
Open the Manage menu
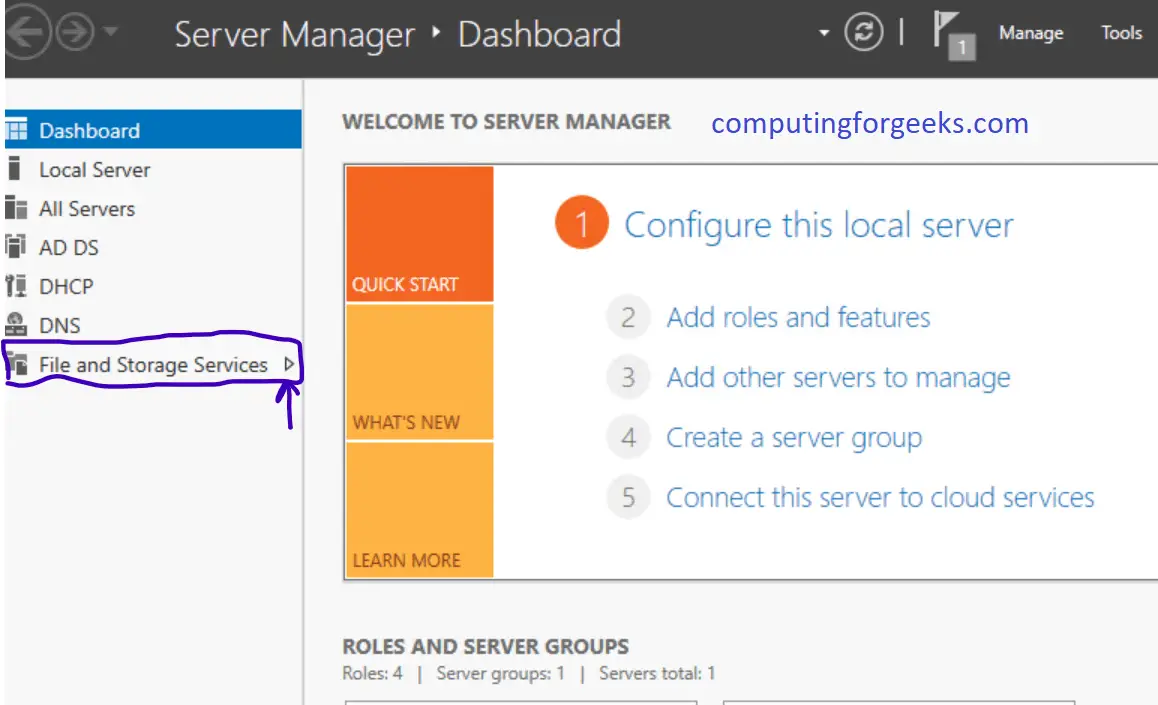tap(1031, 33)
